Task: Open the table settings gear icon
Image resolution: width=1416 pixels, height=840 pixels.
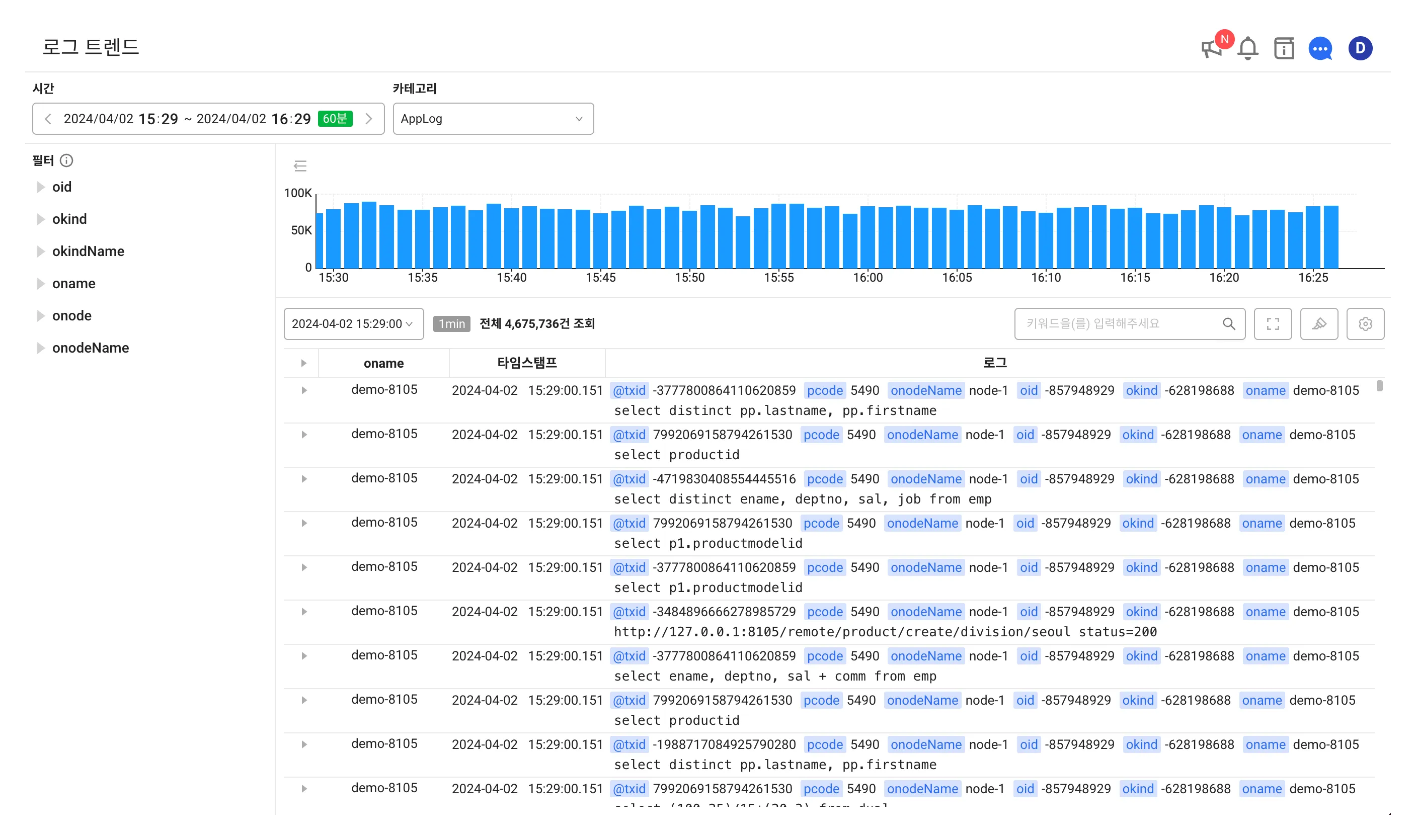Action: point(1365,324)
